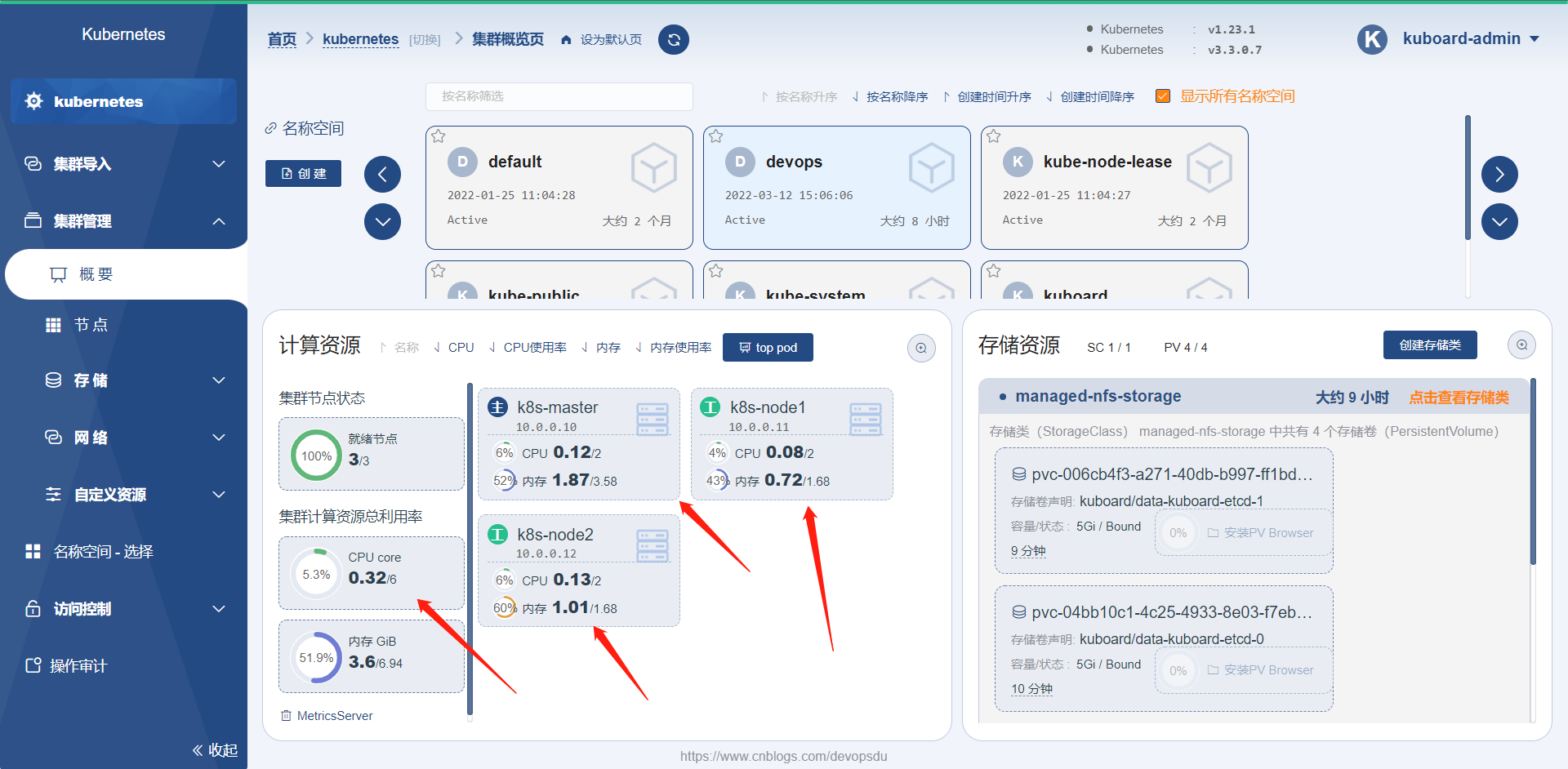This screenshot has height=769, width=1568.
Task: Favorite the kube-node-lease namespace star
Action: [994, 136]
